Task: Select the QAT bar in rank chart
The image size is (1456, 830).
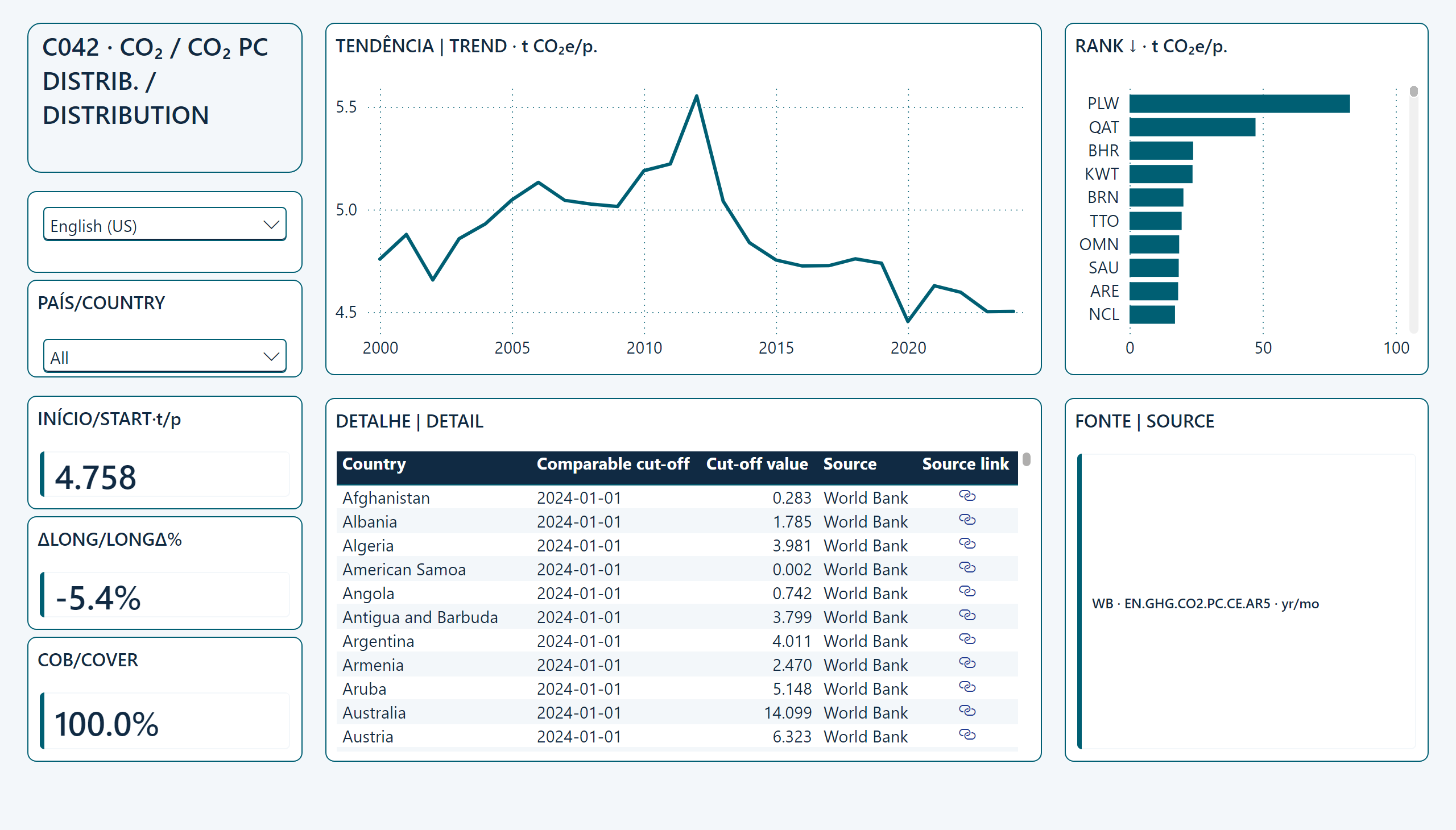Action: [1192, 127]
